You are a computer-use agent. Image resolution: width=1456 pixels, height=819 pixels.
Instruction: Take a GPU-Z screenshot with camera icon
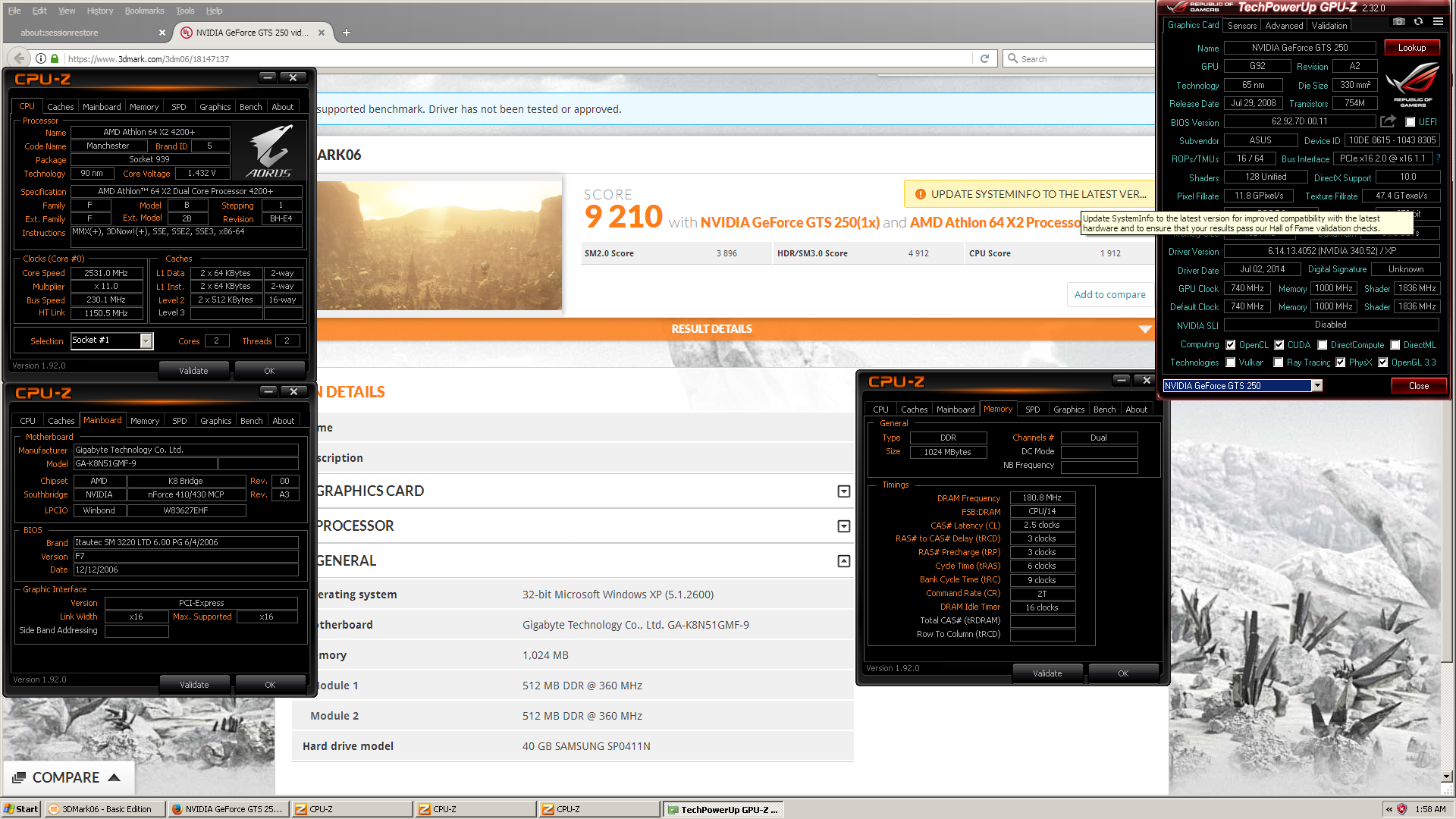coord(1399,22)
